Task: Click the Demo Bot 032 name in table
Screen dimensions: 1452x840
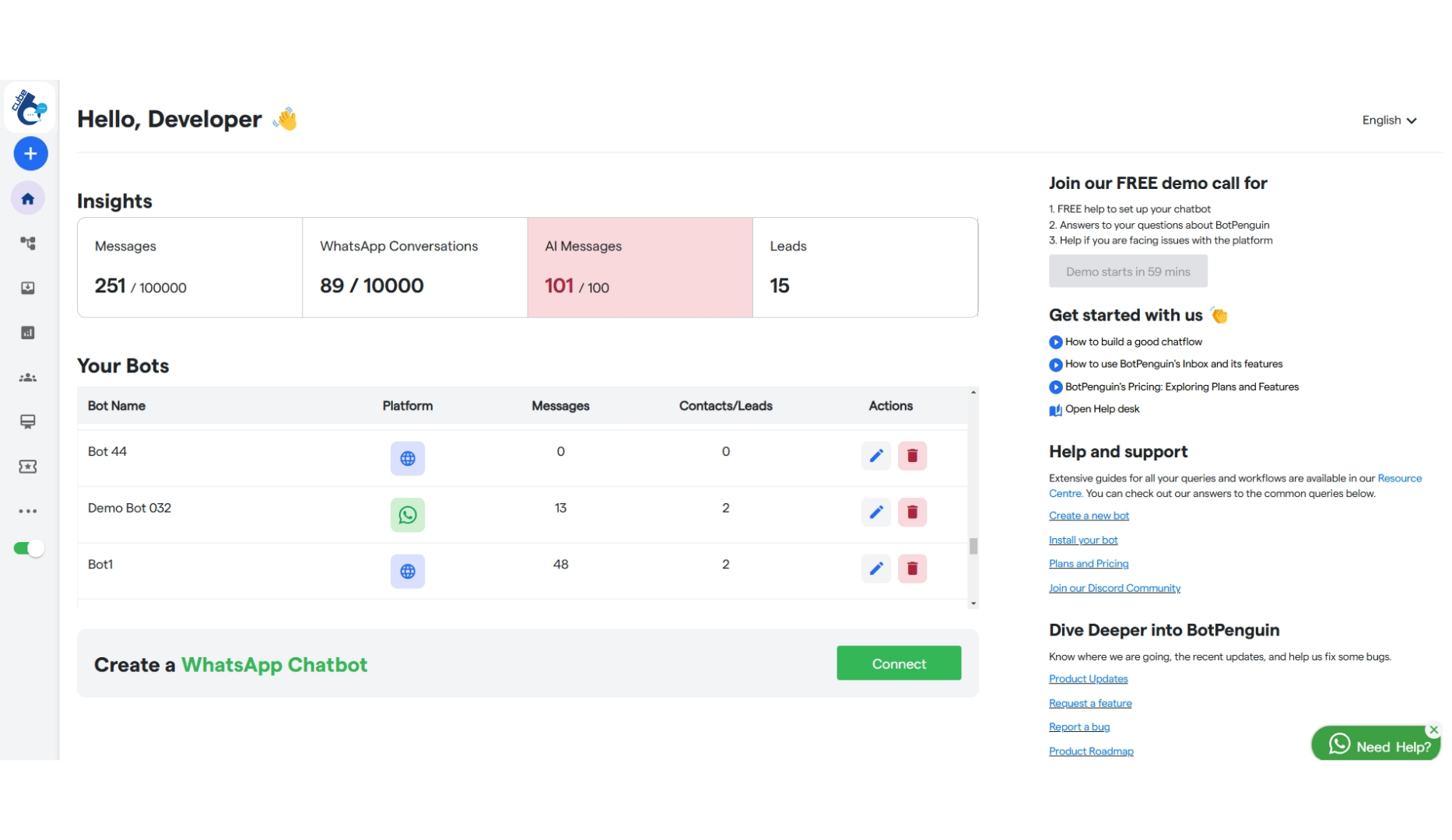Action: tap(129, 509)
